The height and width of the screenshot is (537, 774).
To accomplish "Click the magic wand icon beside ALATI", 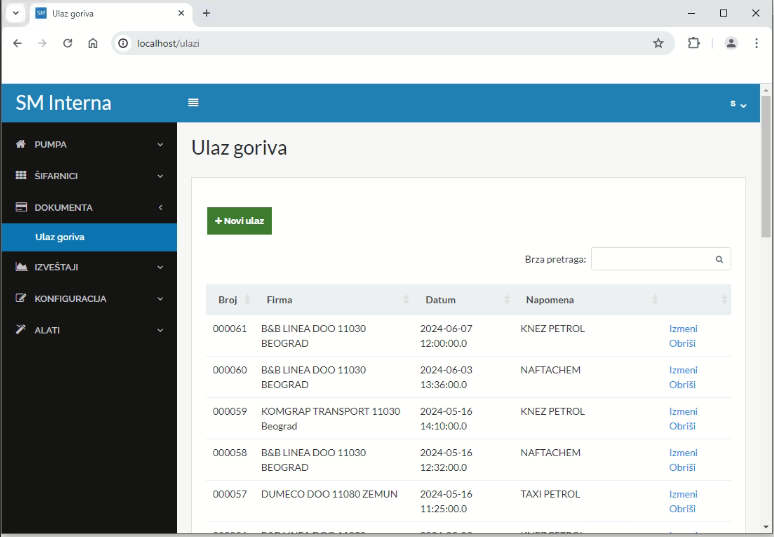I will click(x=21, y=329).
